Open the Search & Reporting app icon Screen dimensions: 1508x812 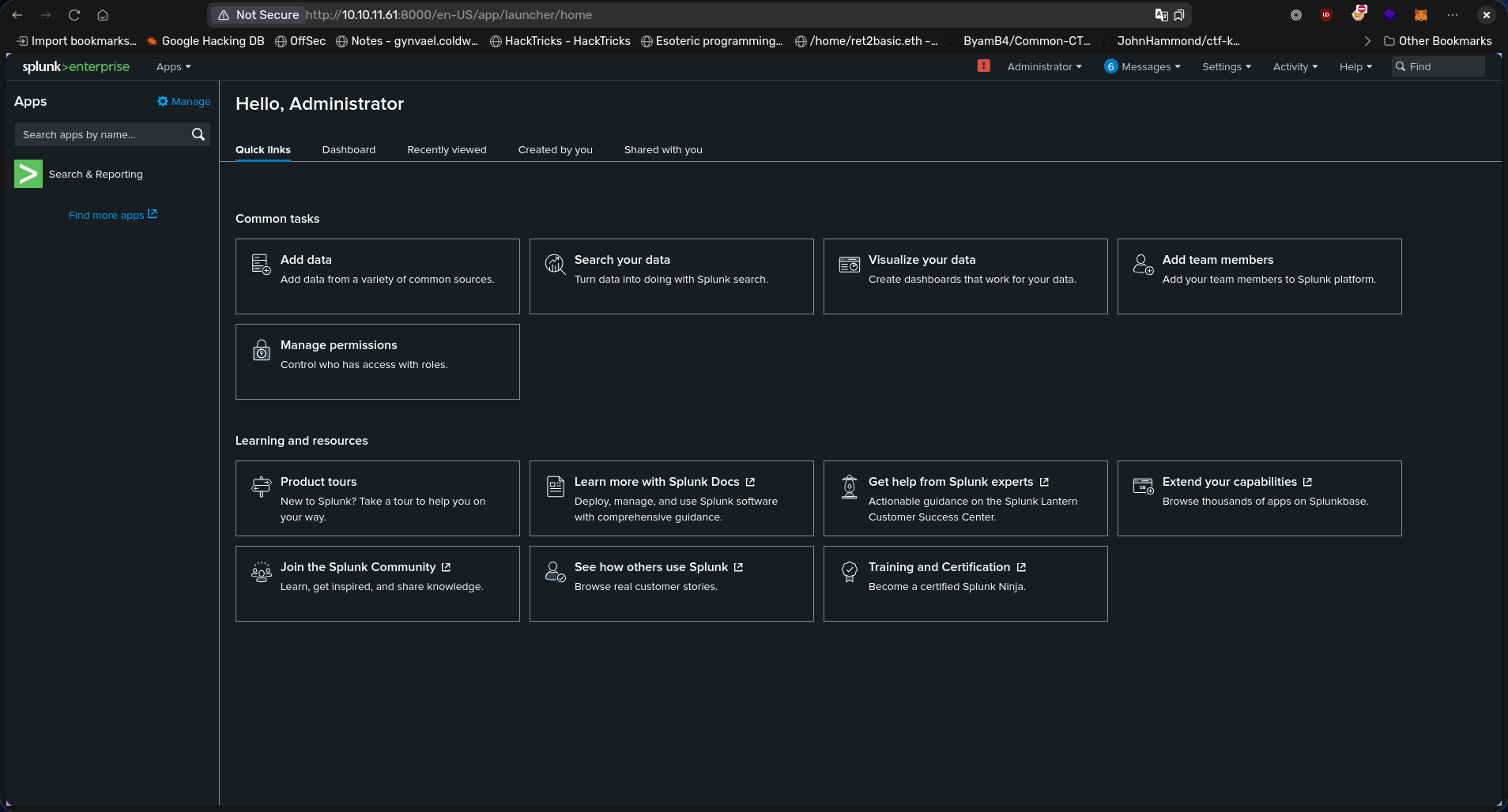coord(28,174)
